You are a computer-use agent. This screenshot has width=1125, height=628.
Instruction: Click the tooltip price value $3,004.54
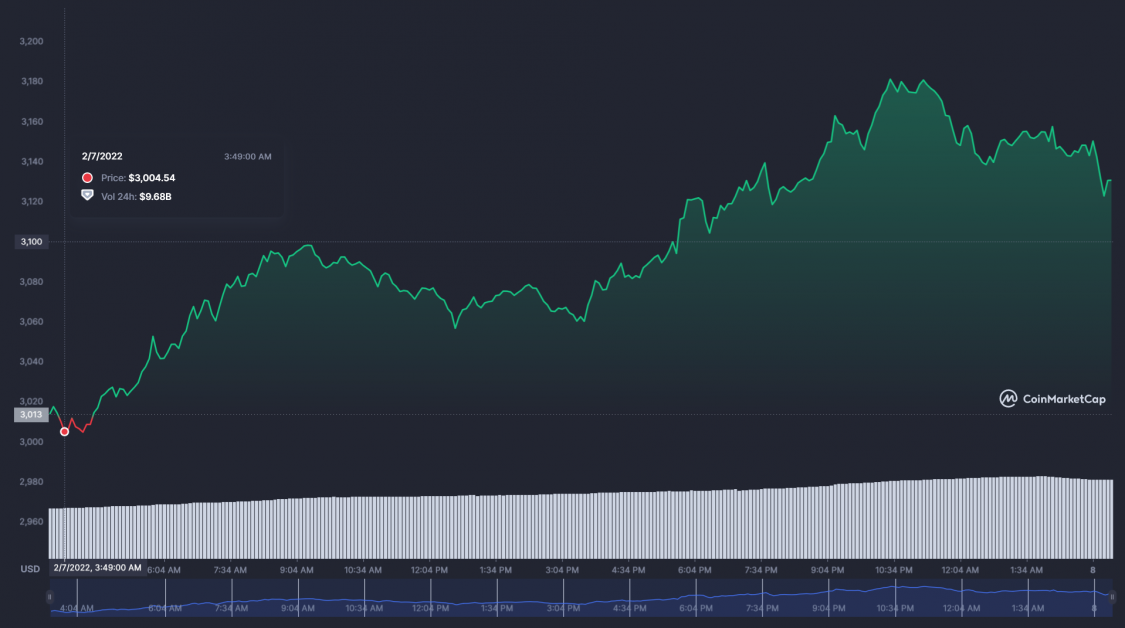[151, 178]
